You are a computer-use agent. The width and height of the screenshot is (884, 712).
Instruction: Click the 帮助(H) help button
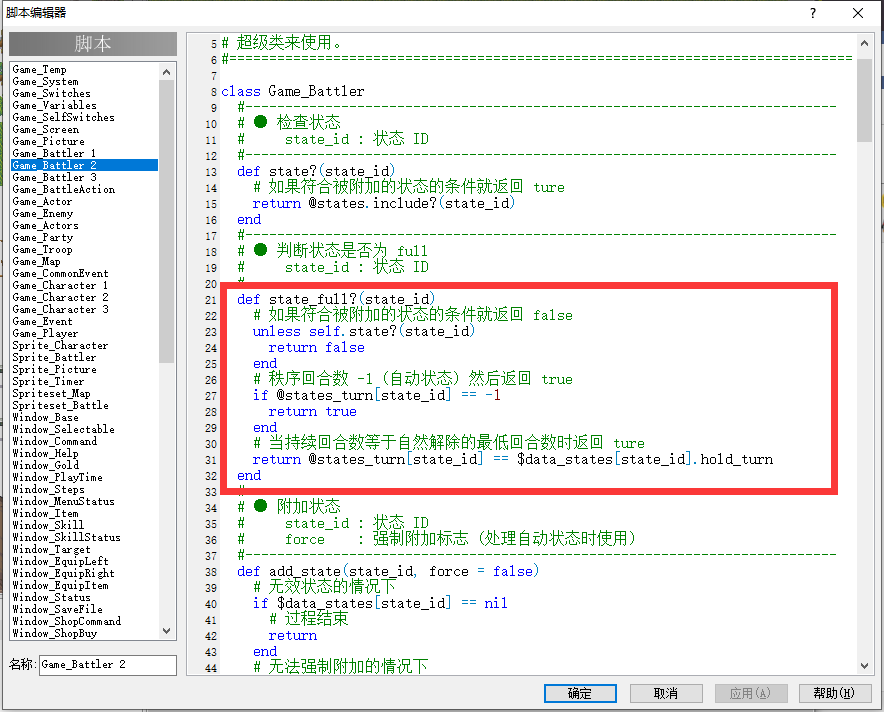point(834,693)
